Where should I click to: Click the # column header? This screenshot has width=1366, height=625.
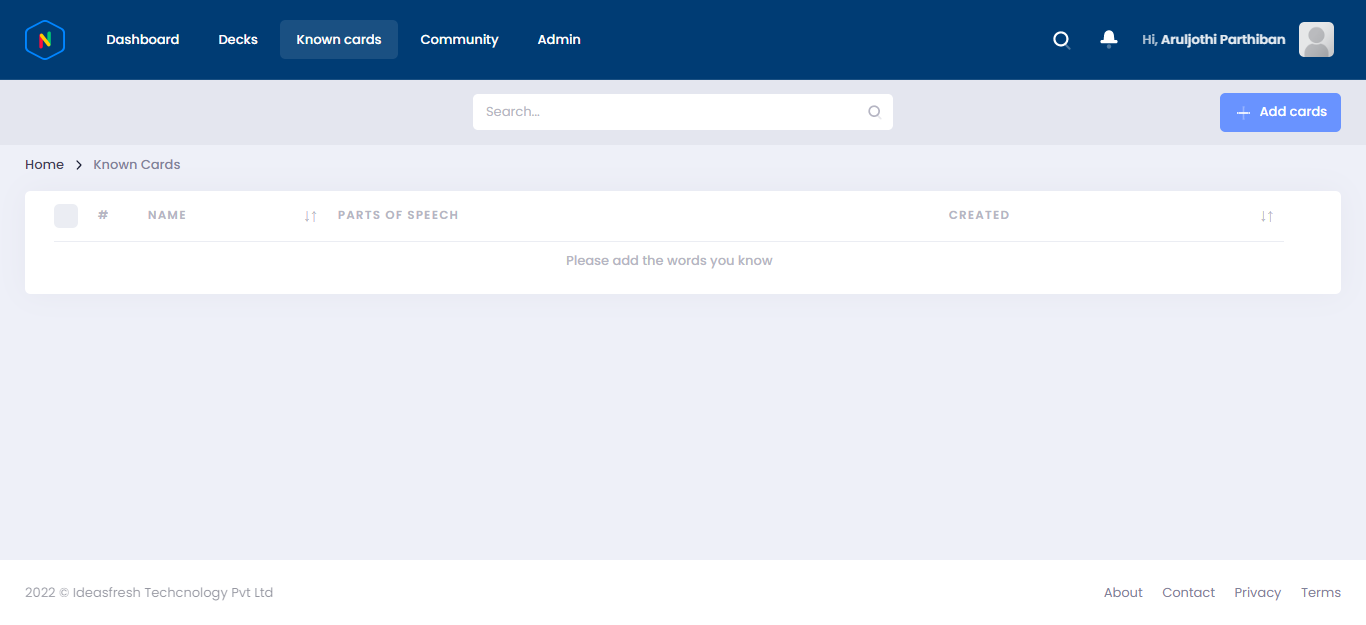(x=103, y=216)
